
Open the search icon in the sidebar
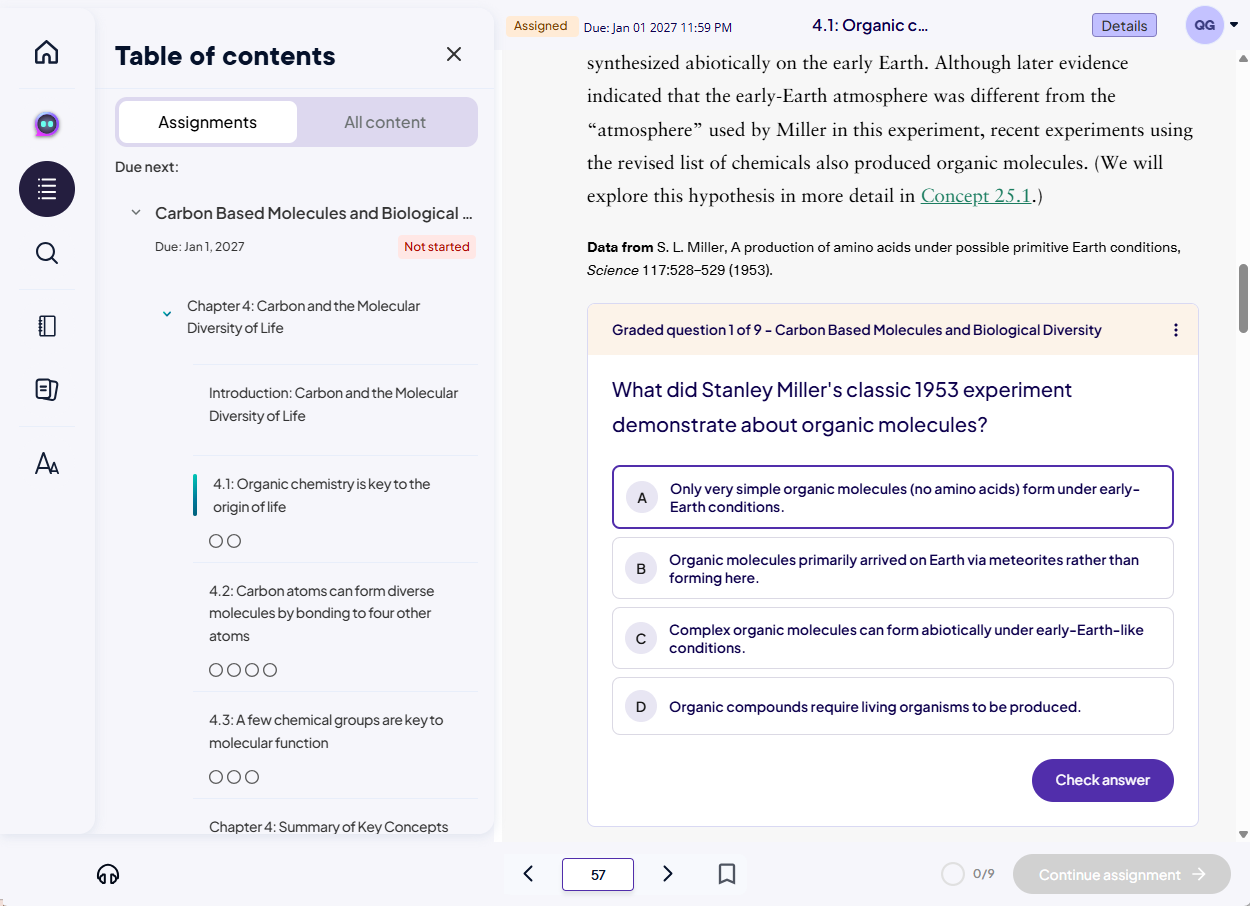[46, 253]
